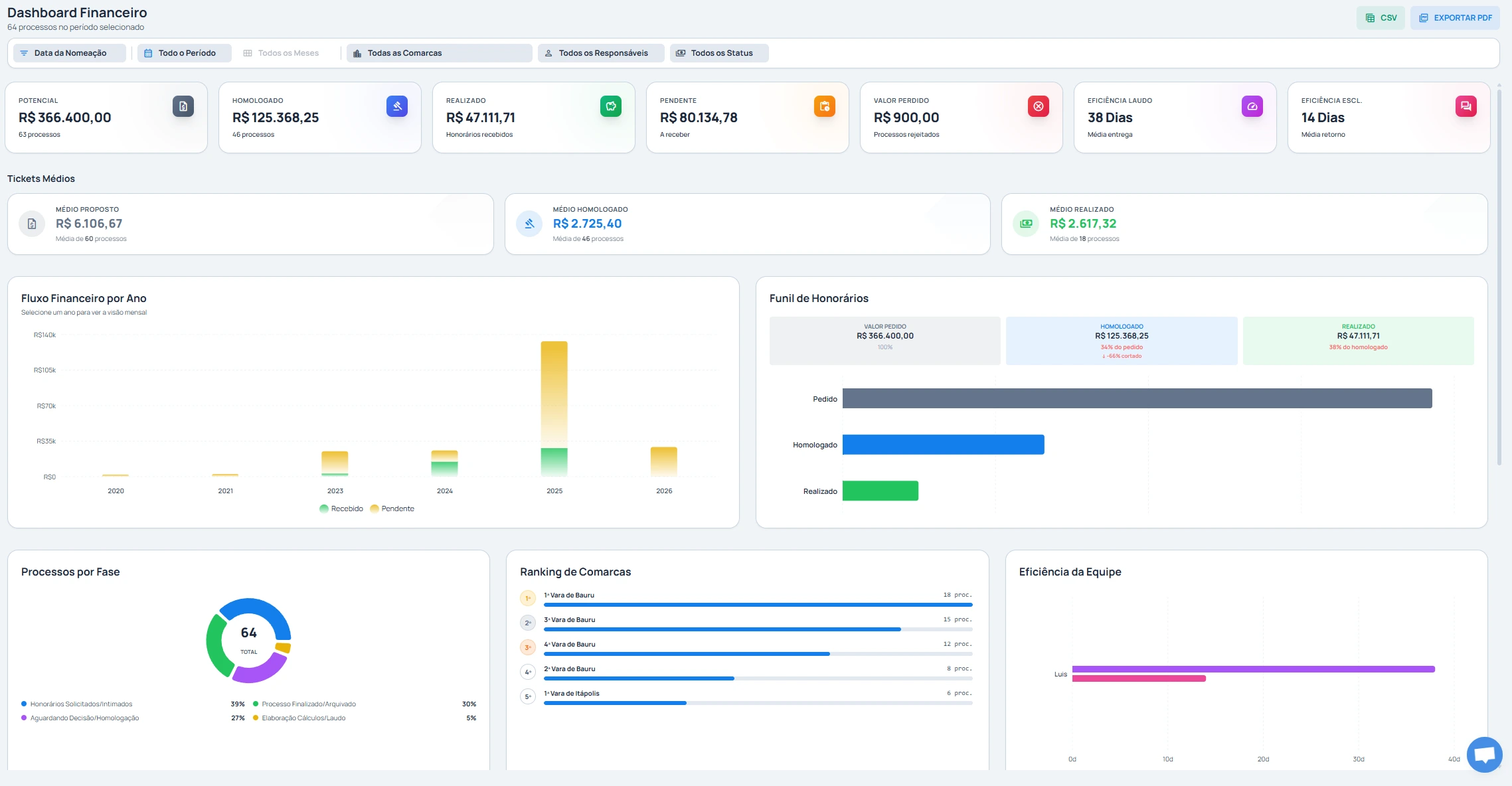Viewport: 1512px width, 786px height.
Task: Click Luis purple bar in Eficiência da Equipe
Action: pos(1254,669)
